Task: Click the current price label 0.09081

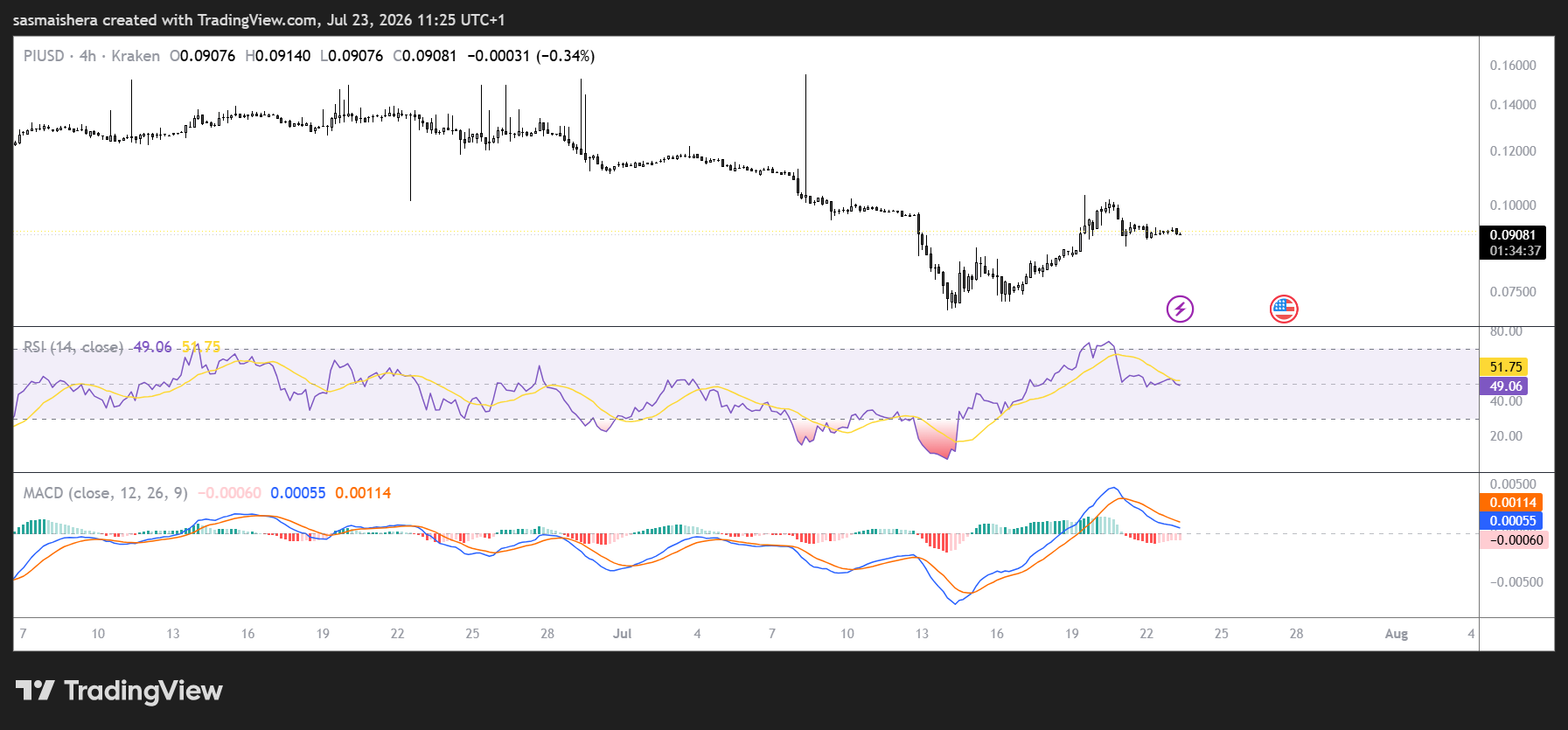Action: pyautogui.click(x=1513, y=235)
